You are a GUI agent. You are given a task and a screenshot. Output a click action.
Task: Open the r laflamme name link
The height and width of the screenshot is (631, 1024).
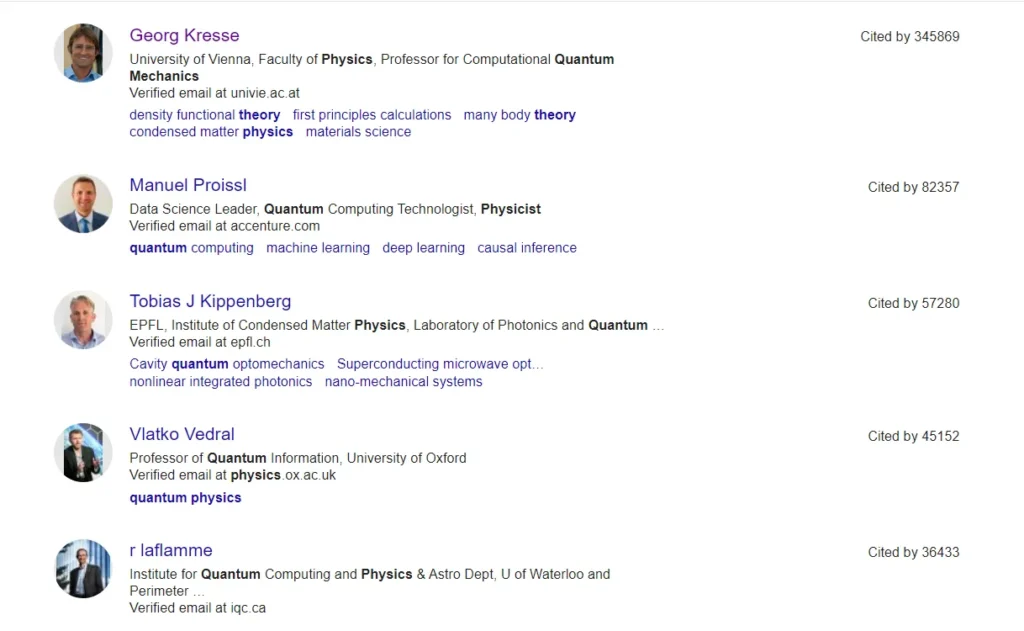coord(171,550)
